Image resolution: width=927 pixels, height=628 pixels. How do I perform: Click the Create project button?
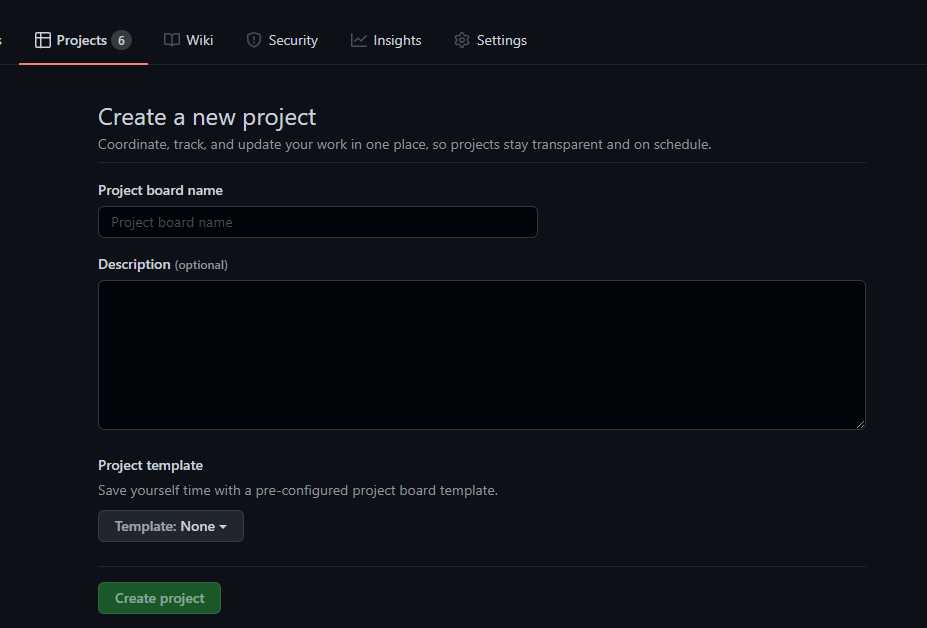[x=160, y=598]
